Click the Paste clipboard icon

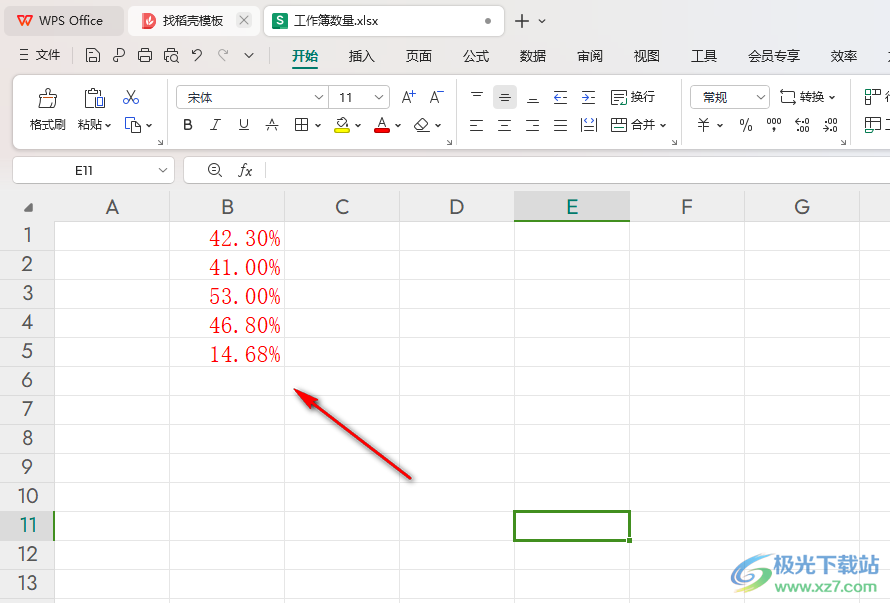point(94,98)
